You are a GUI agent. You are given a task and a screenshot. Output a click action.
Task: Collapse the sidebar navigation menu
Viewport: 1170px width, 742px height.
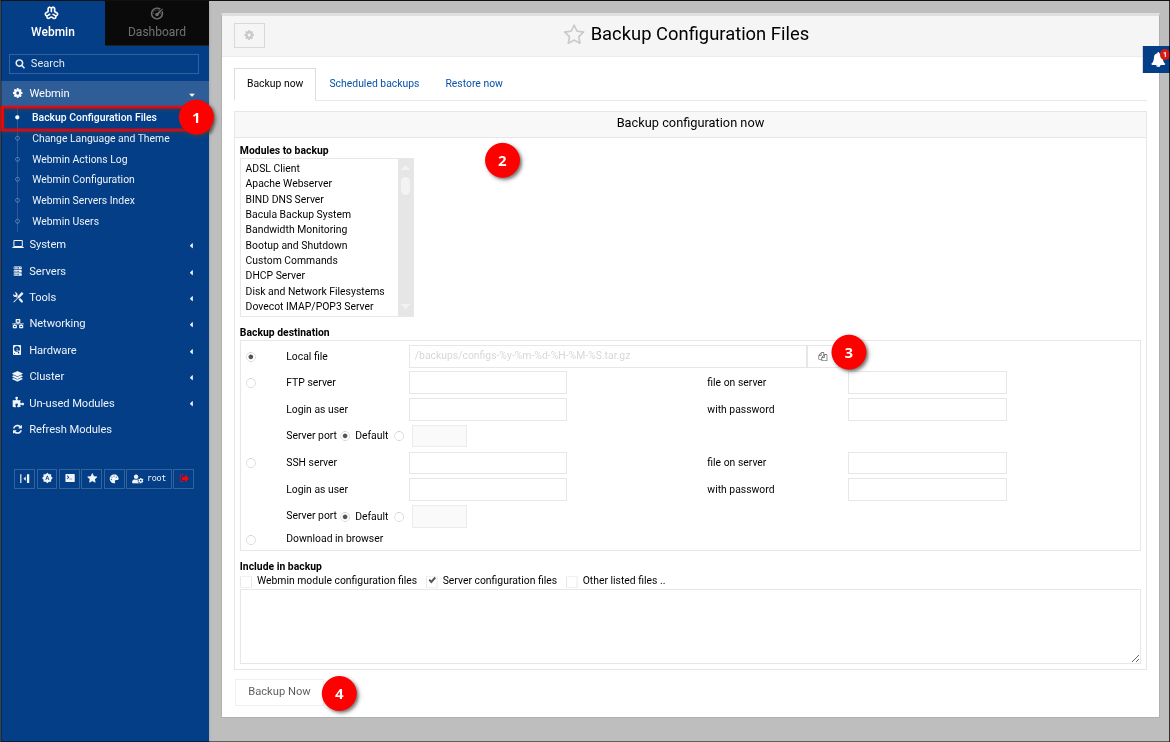25,479
